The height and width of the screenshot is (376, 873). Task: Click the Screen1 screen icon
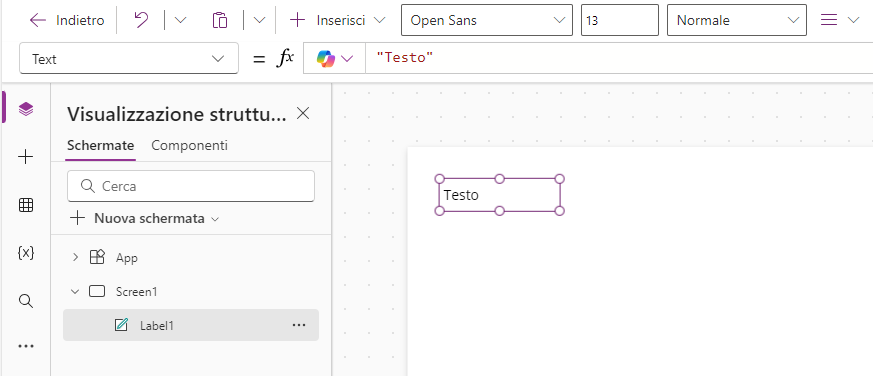97,291
